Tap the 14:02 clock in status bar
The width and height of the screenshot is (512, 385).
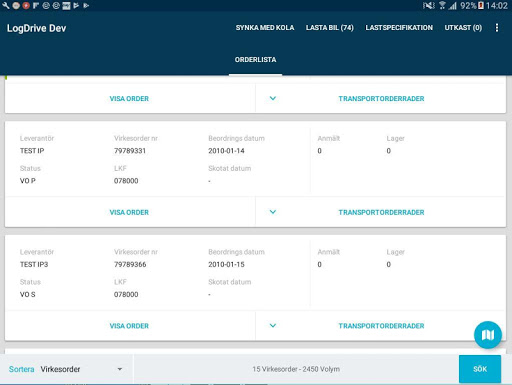(x=497, y=6)
